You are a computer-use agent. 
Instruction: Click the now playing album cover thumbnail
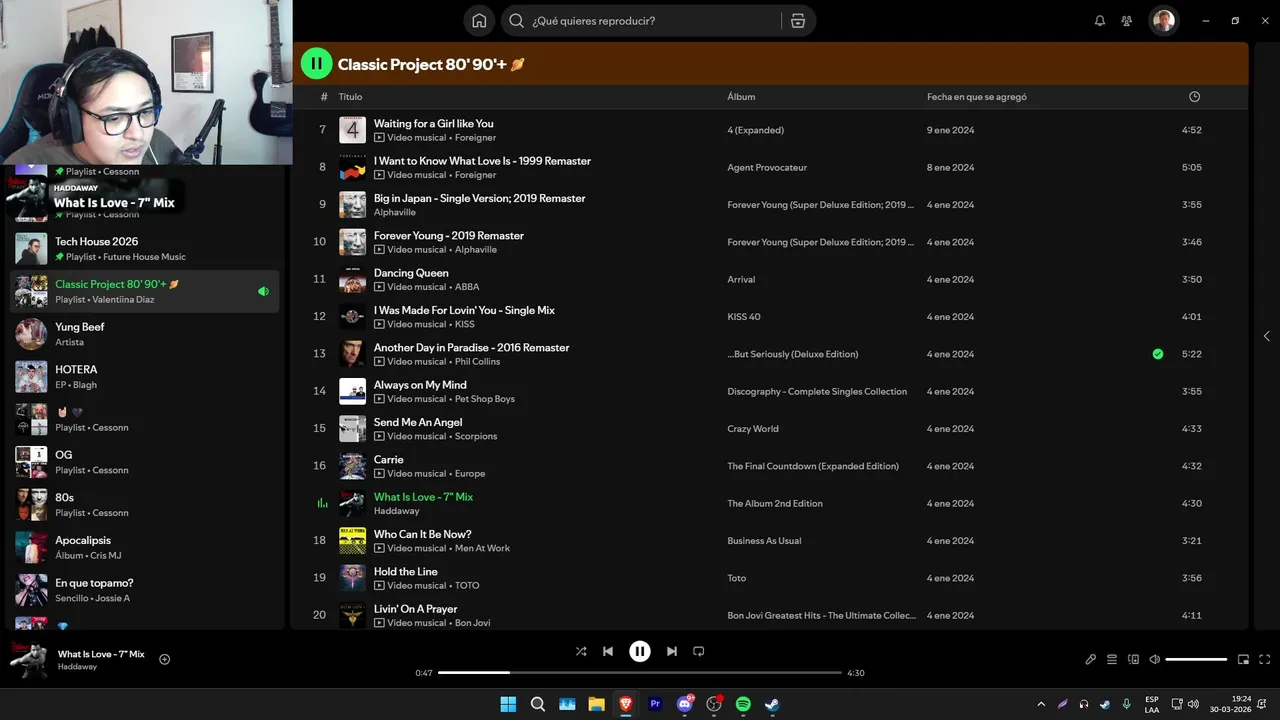click(28, 660)
